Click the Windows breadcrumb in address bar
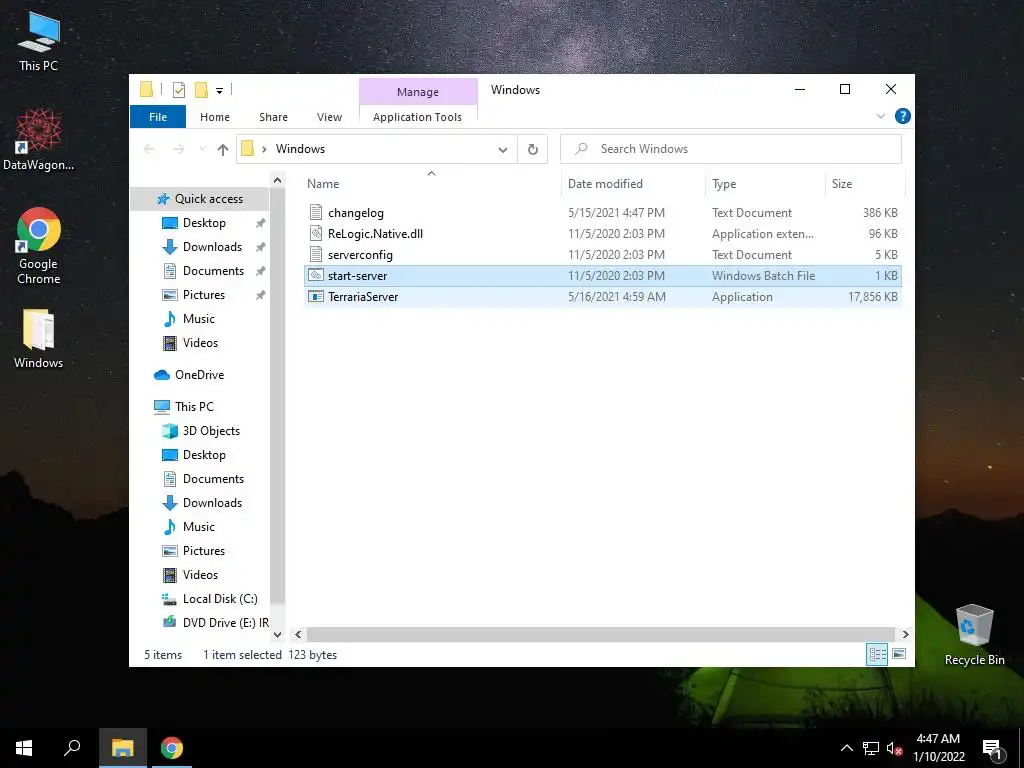Viewport: 1024px width, 768px height. [300, 149]
